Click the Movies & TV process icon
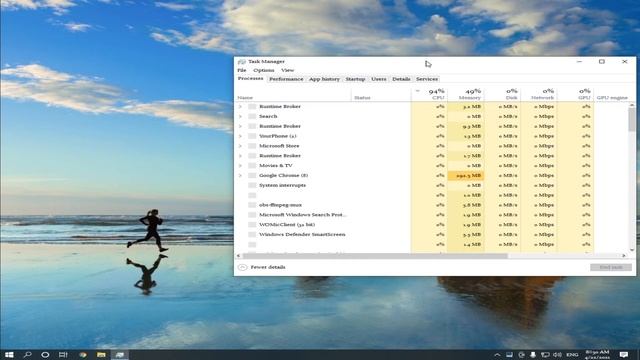Screen dimensions: 640x360 pyautogui.click(x=252, y=165)
